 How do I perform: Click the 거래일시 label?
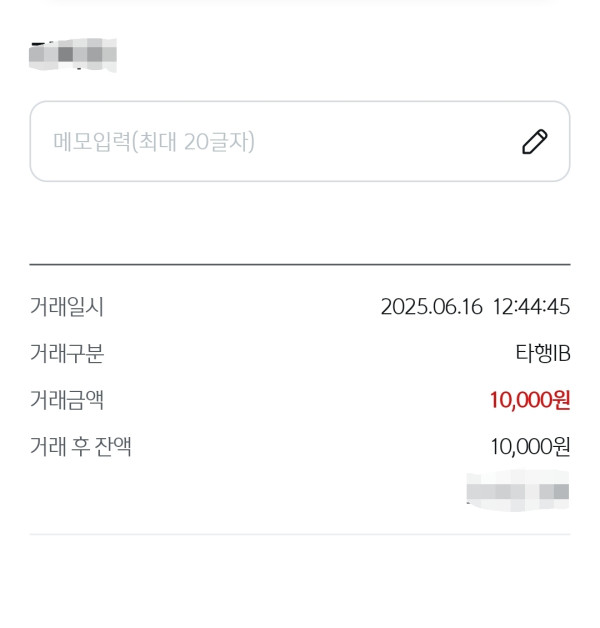[67, 307]
